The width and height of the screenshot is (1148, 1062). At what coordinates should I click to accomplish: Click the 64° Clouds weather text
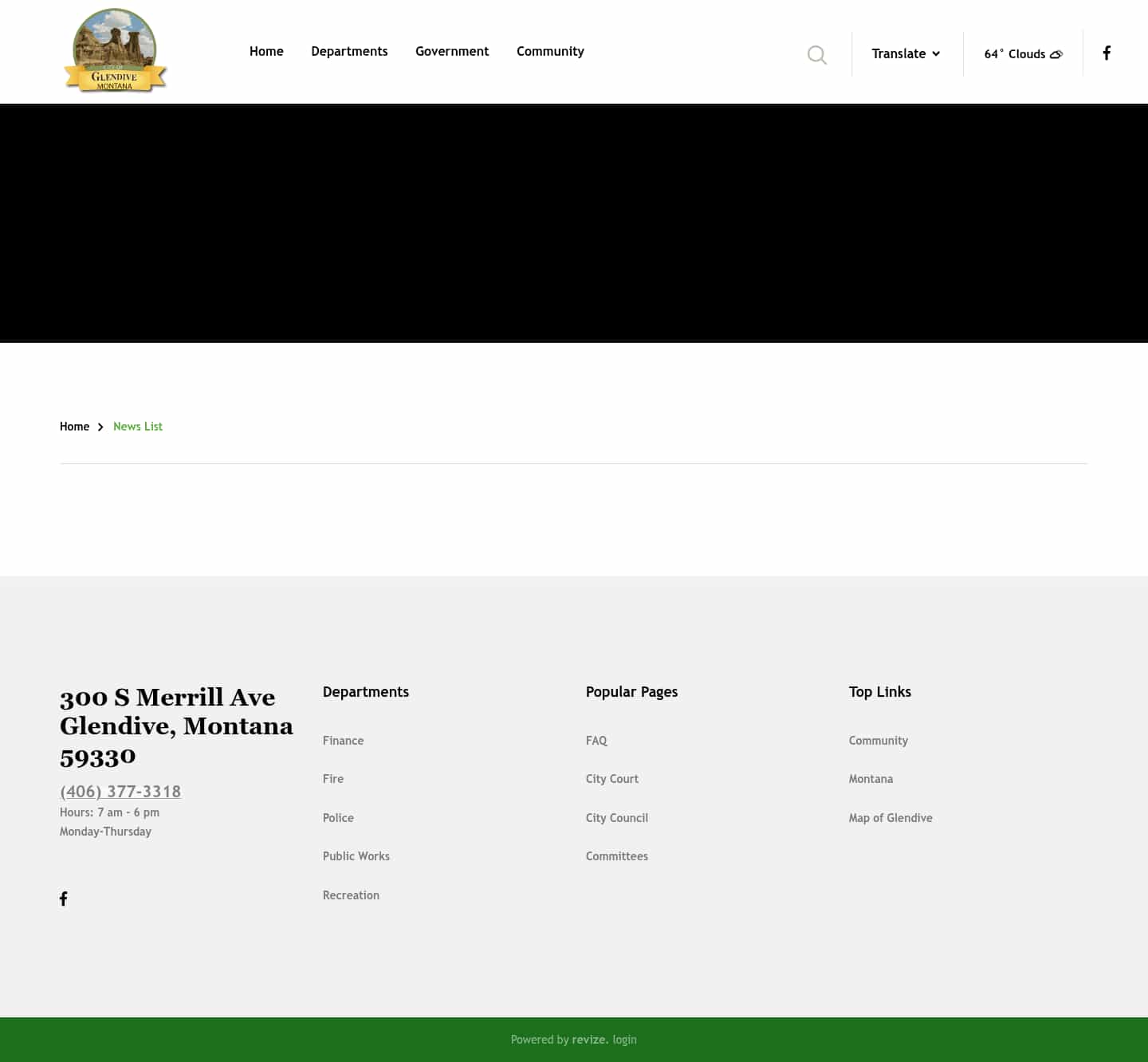click(x=1015, y=54)
